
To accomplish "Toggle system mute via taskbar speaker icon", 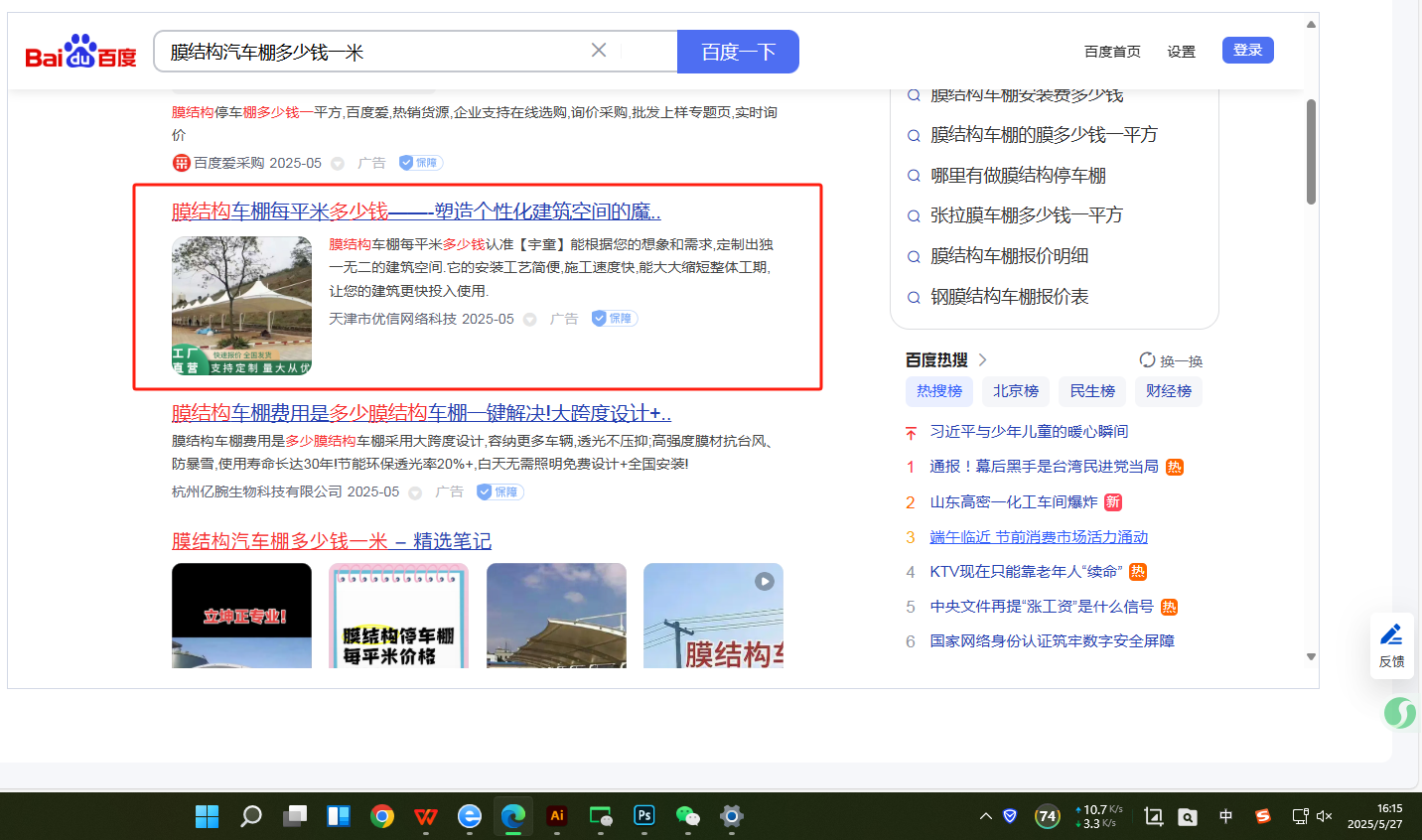I will pyautogui.click(x=1324, y=816).
